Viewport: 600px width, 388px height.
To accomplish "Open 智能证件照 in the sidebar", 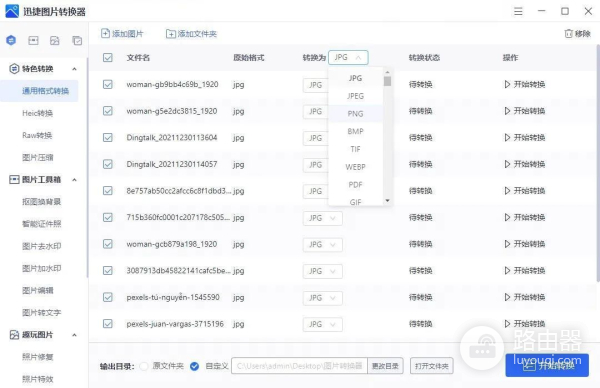I will coord(41,224).
